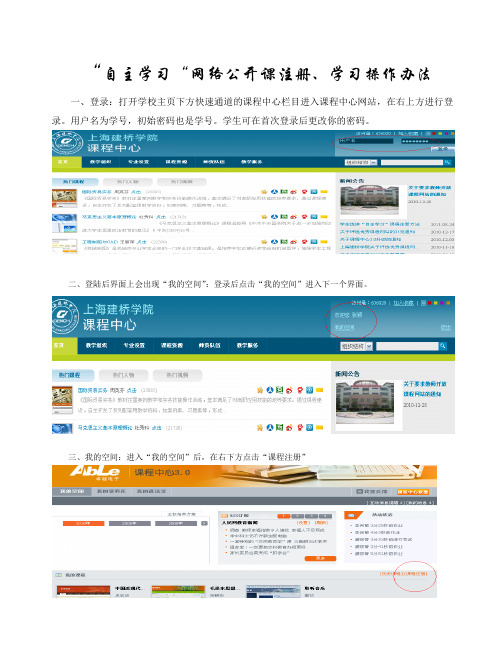Click the 我的空间 link circled in red
498x667 pixels.
(344, 327)
